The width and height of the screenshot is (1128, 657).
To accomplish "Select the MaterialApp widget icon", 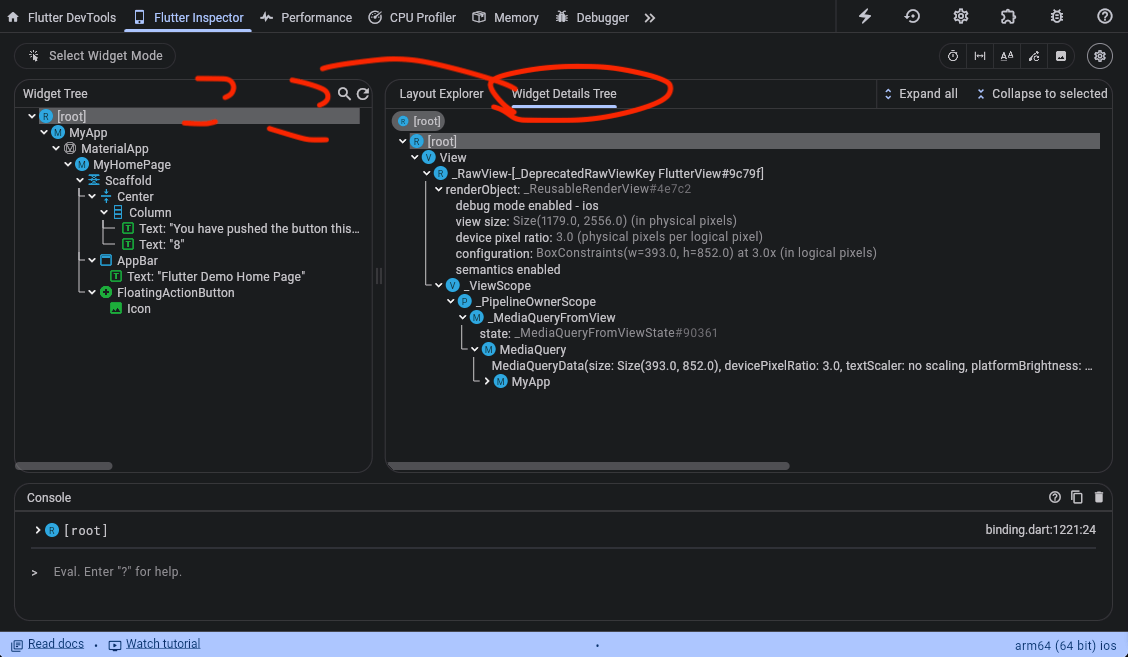I will coord(70,148).
